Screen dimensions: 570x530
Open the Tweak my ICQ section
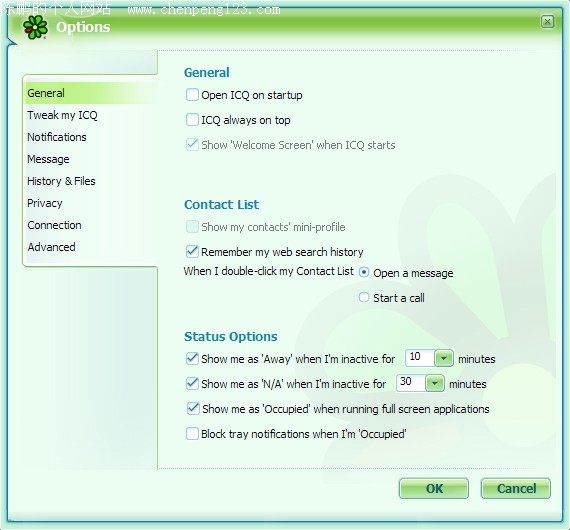[x=63, y=115]
